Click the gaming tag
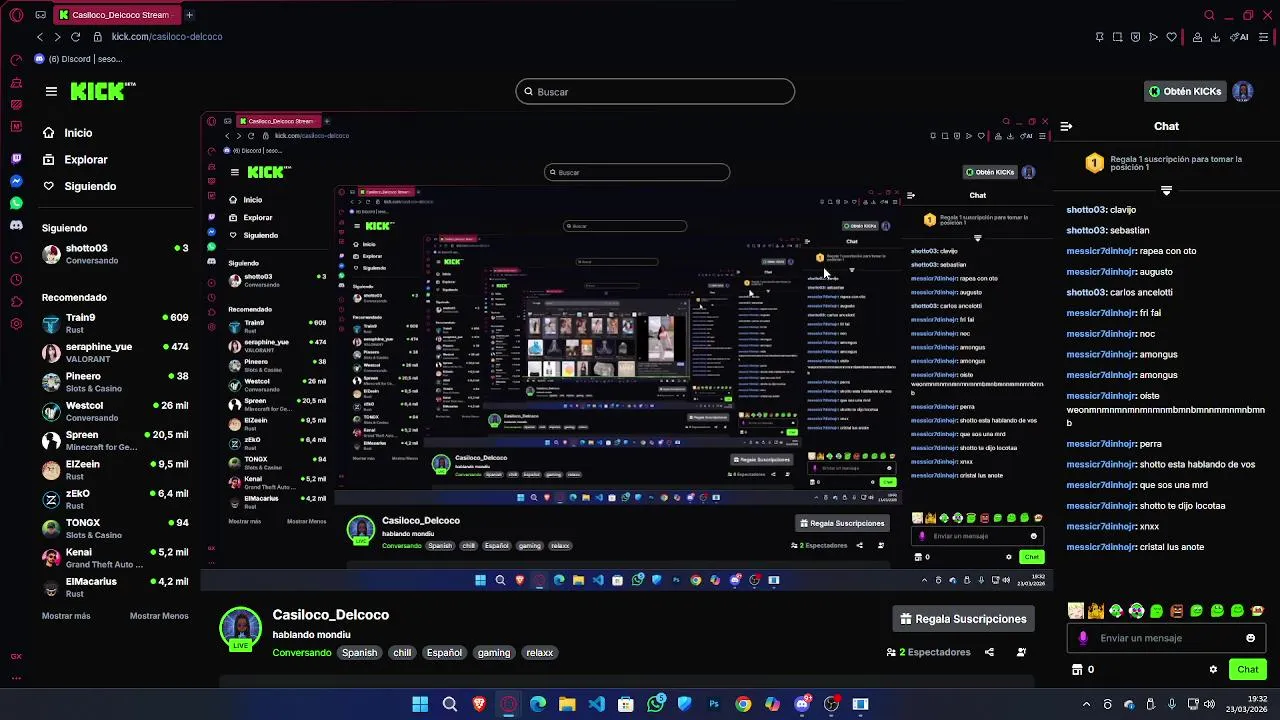This screenshot has width=1280, height=720. coord(494,653)
